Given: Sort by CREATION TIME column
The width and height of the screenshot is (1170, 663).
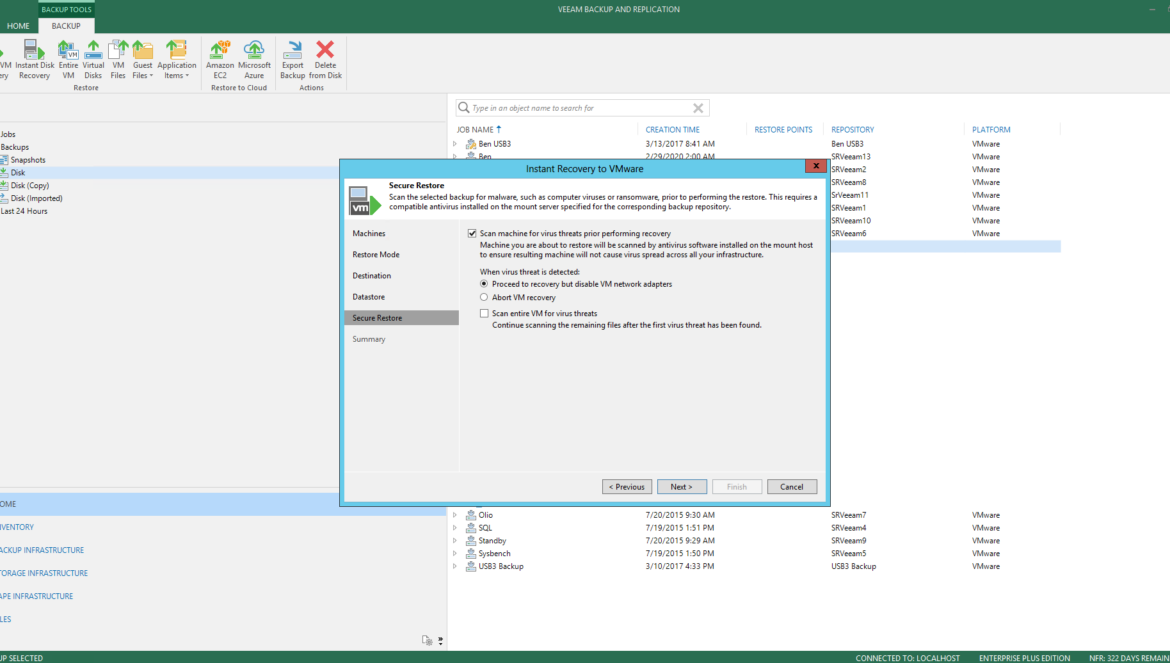Looking at the screenshot, I should (672, 130).
